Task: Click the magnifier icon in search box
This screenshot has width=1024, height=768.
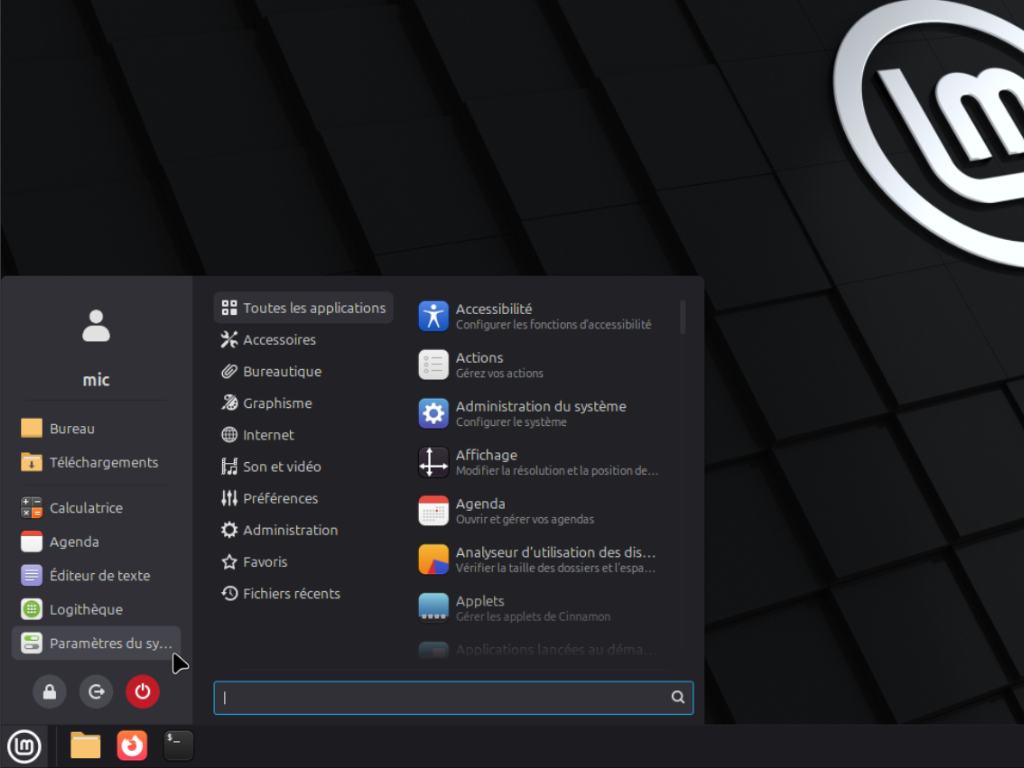Action: pos(678,697)
